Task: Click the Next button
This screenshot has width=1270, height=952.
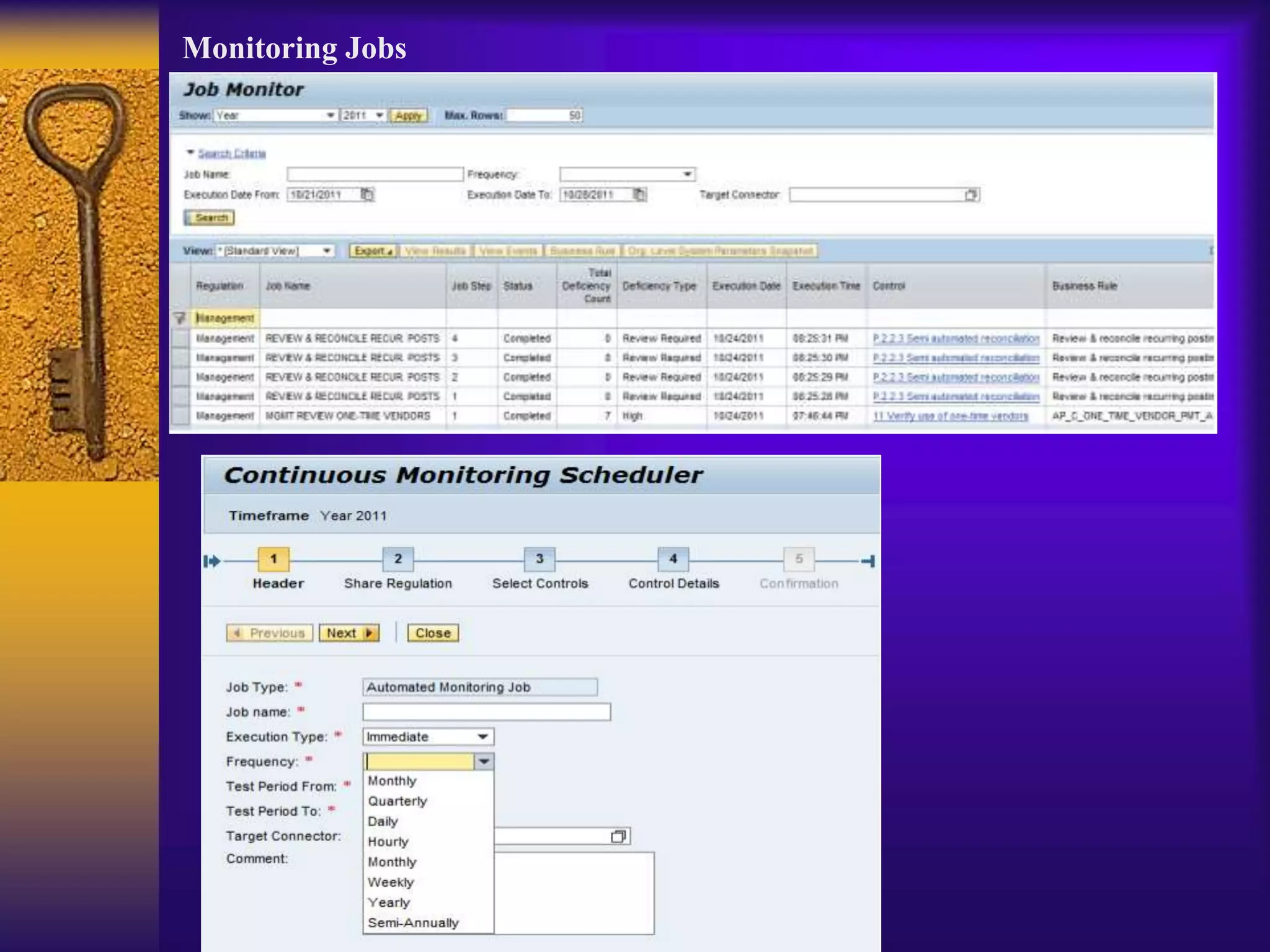Action: [x=349, y=633]
